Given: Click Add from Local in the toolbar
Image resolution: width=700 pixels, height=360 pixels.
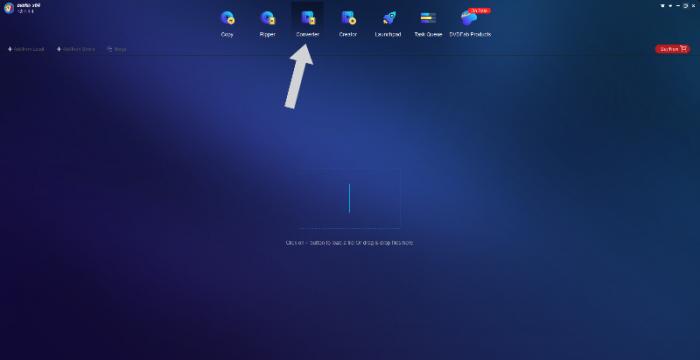Looking at the screenshot, I should pos(26,49).
